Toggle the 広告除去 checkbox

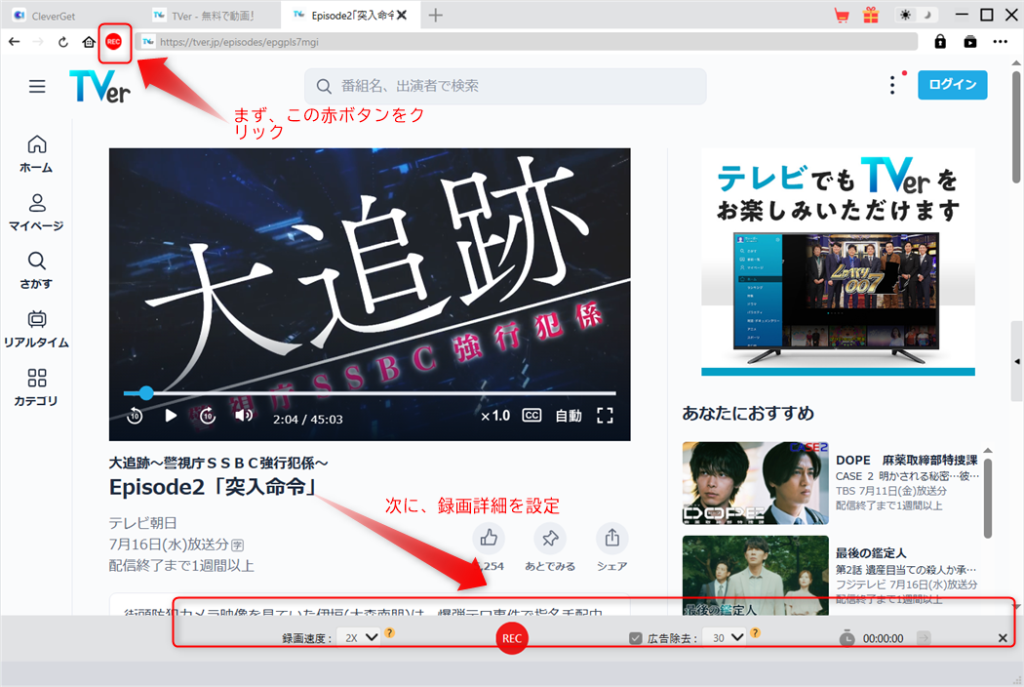click(635, 638)
